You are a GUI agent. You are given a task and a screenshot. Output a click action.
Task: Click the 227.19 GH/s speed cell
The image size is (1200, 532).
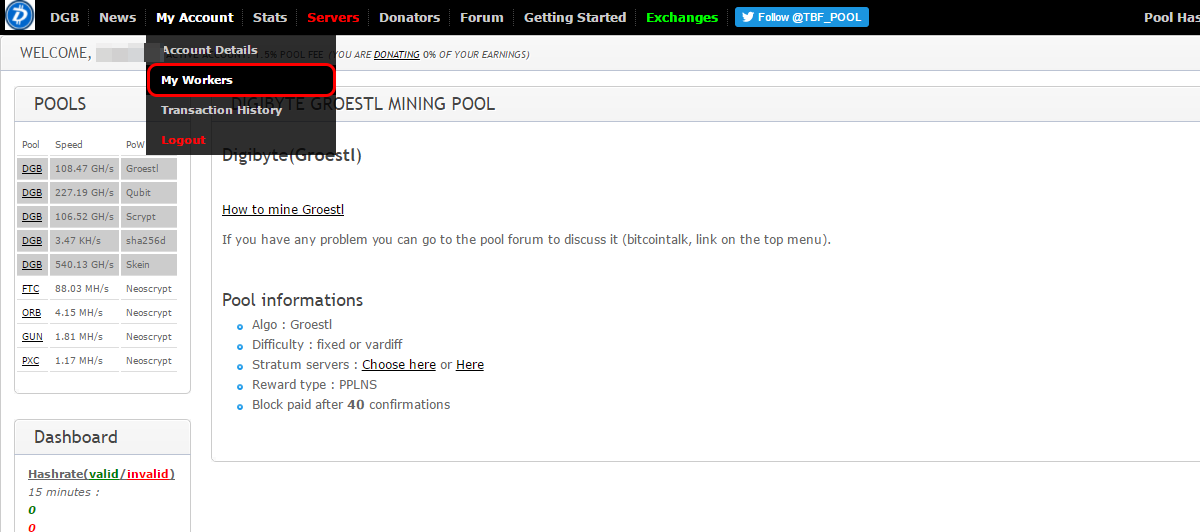click(85, 193)
